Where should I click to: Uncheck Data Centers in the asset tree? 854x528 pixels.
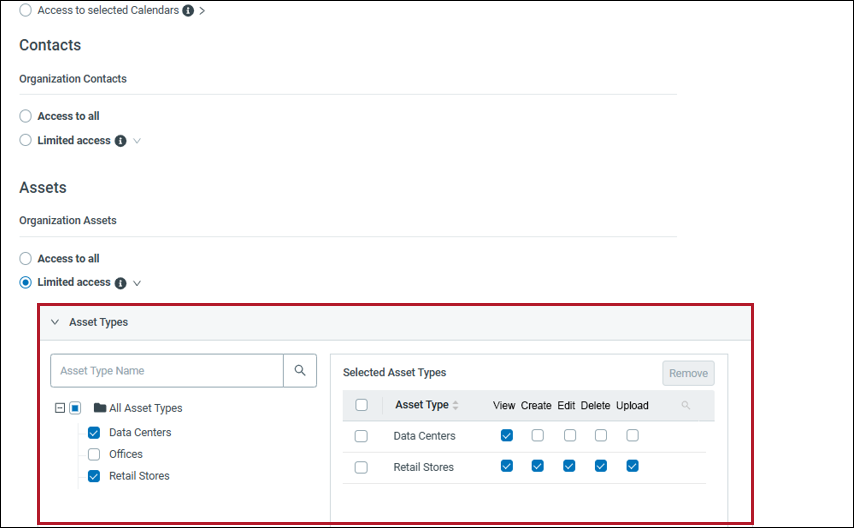(x=94, y=433)
